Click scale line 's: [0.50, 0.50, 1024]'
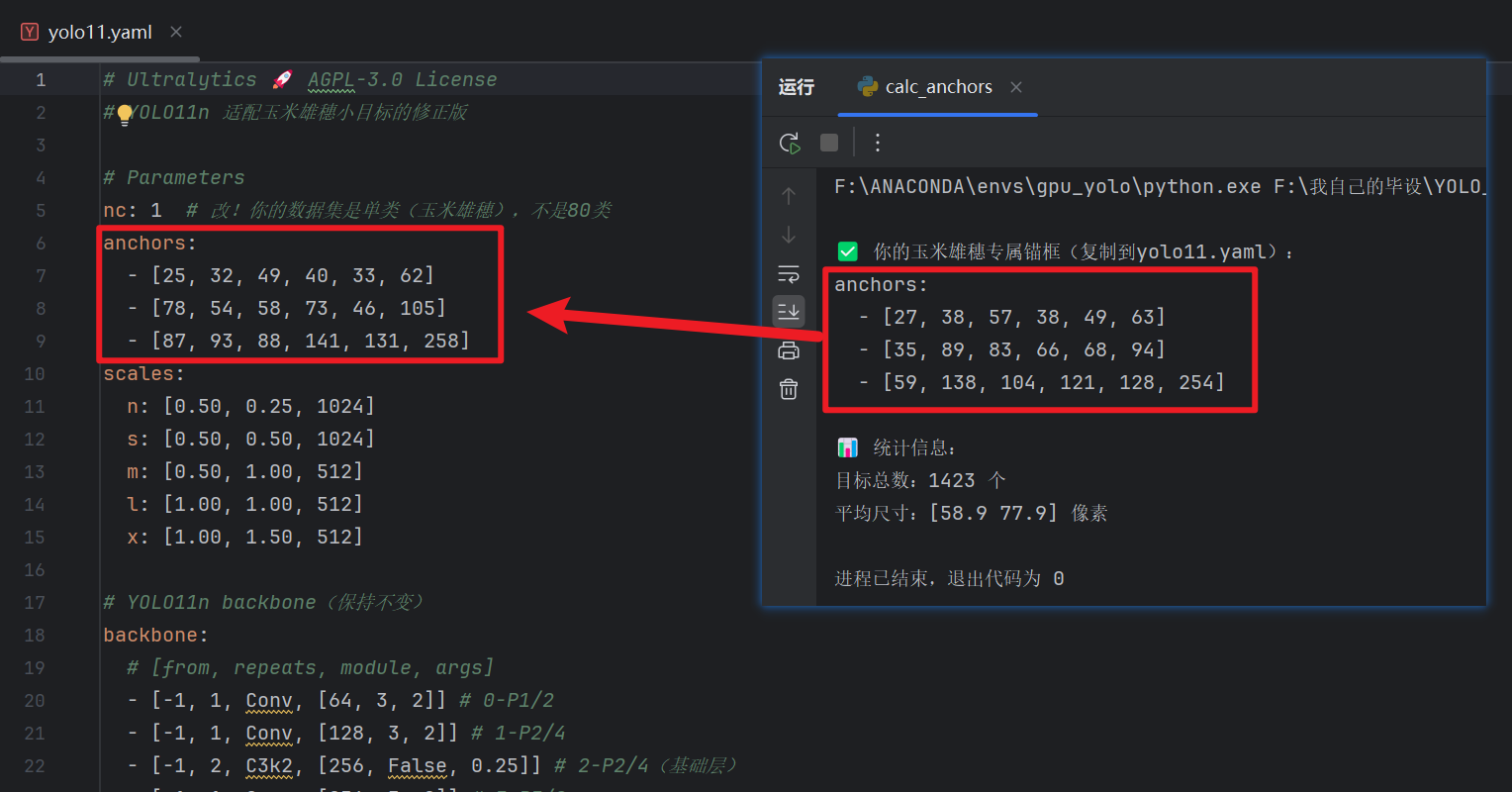The width and height of the screenshot is (1512, 792). [x=251, y=439]
